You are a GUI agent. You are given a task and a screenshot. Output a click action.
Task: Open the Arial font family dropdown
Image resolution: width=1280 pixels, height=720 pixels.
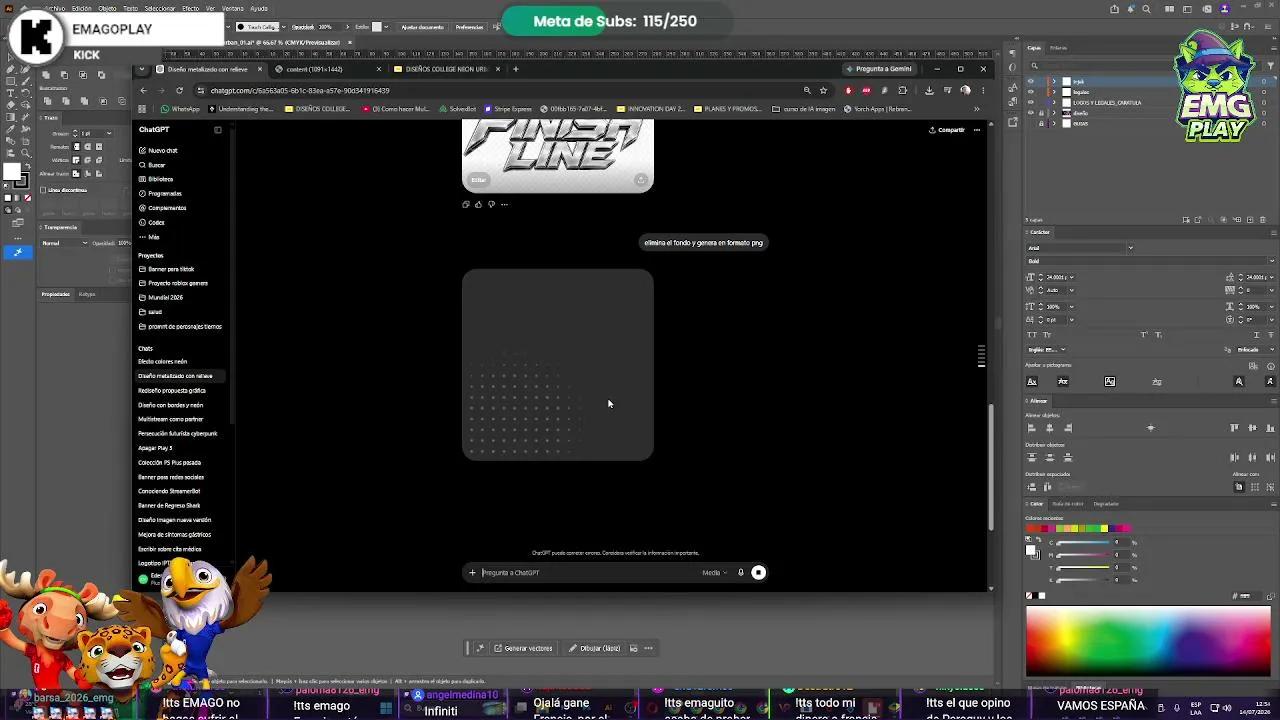click(1131, 248)
